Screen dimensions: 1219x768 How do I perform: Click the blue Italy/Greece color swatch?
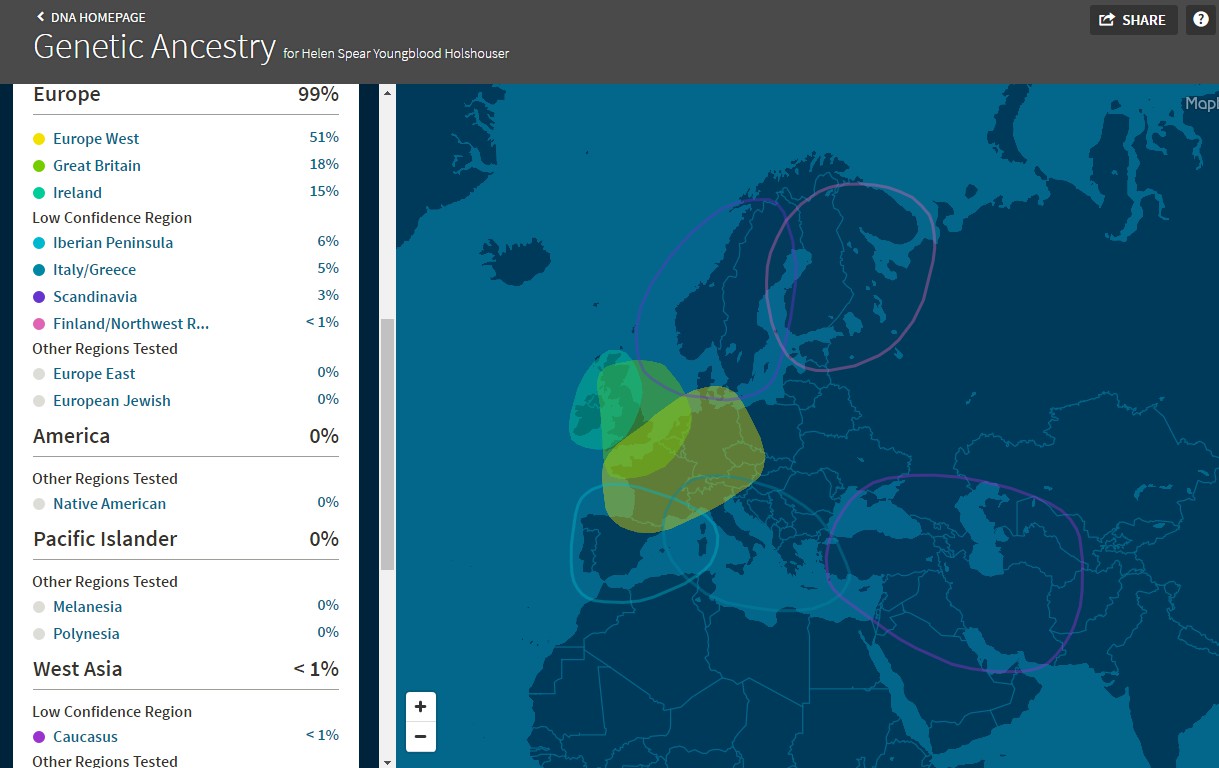[x=40, y=269]
